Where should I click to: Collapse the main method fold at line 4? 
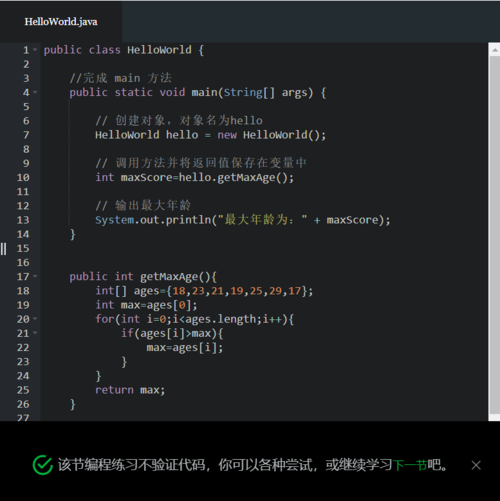click(35, 92)
